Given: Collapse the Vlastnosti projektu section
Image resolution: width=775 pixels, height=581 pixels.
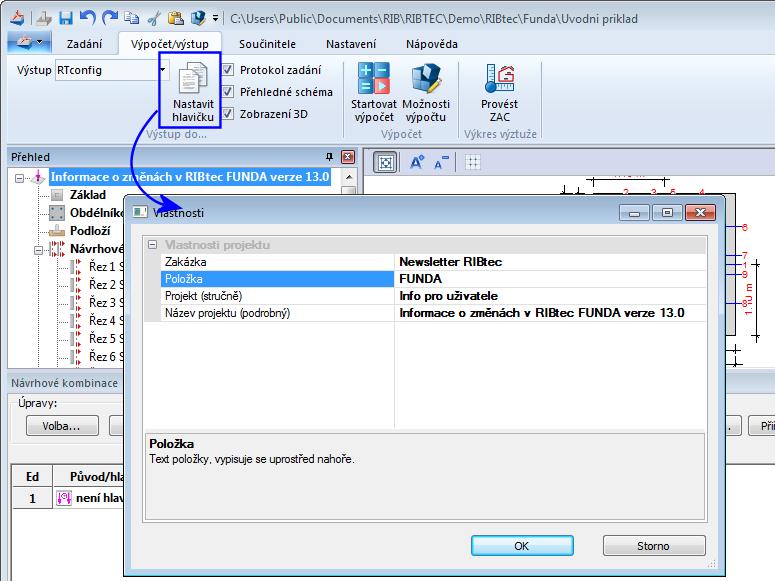Looking at the screenshot, I should pyautogui.click(x=153, y=245).
